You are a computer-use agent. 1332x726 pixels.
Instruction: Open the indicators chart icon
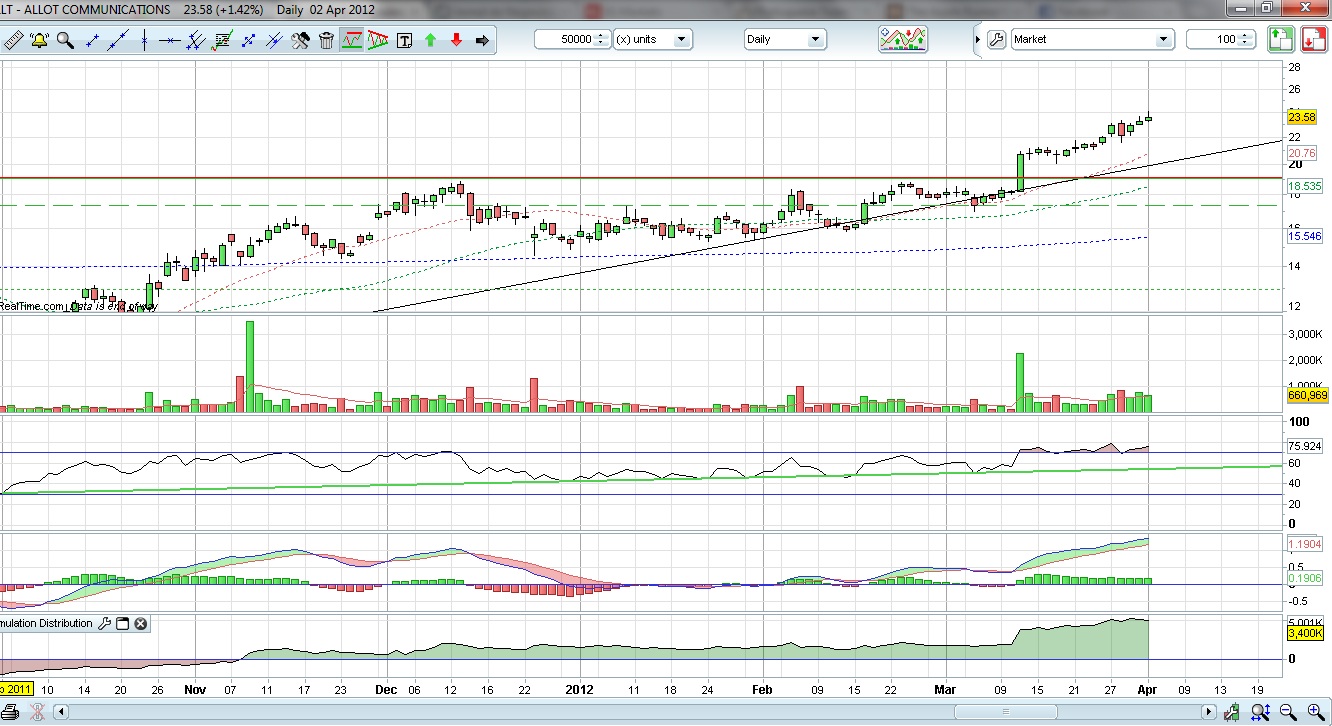point(903,39)
